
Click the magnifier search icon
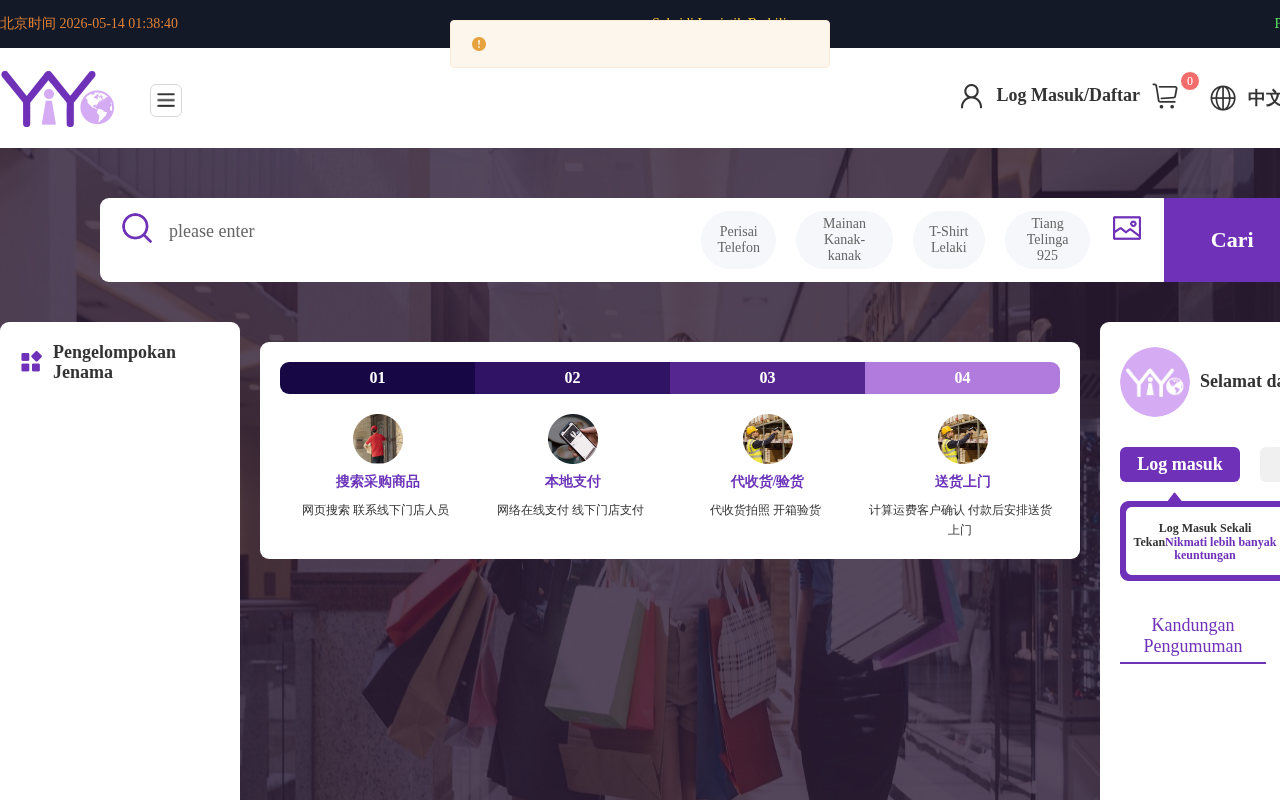[x=137, y=228]
